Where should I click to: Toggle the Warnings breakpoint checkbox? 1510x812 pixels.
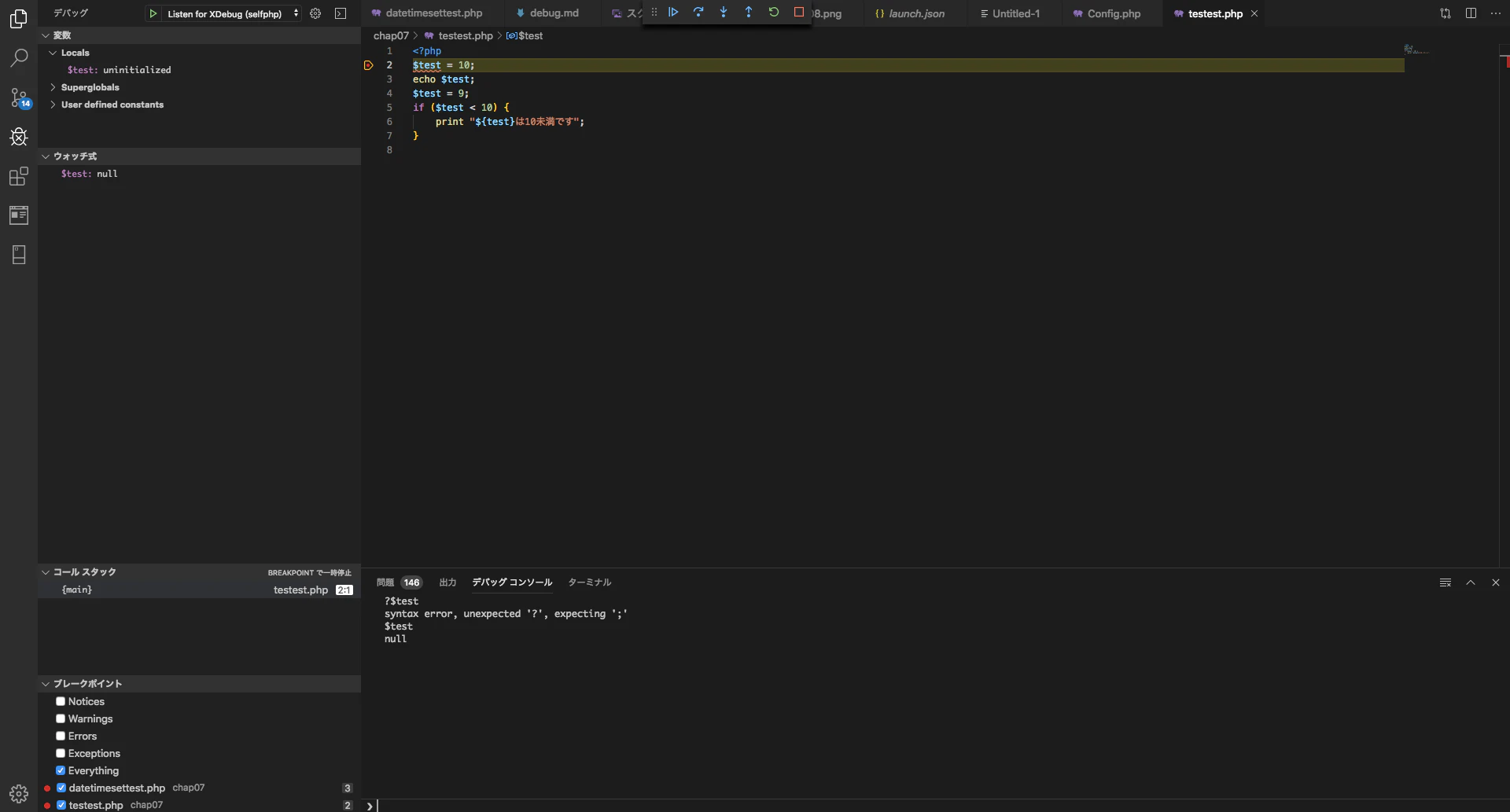pyautogui.click(x=61, y=718)
